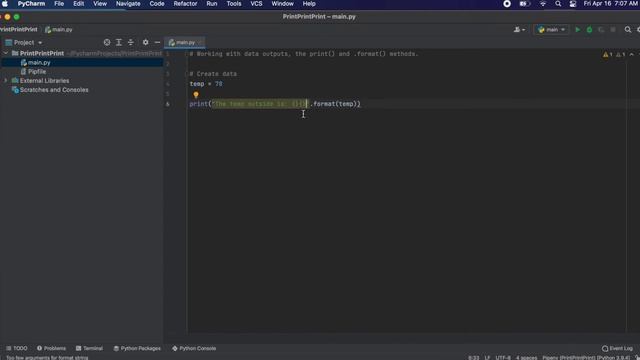Viewport: 640px width, 360px height.
Task: Open the View menu
Action: 100,4
